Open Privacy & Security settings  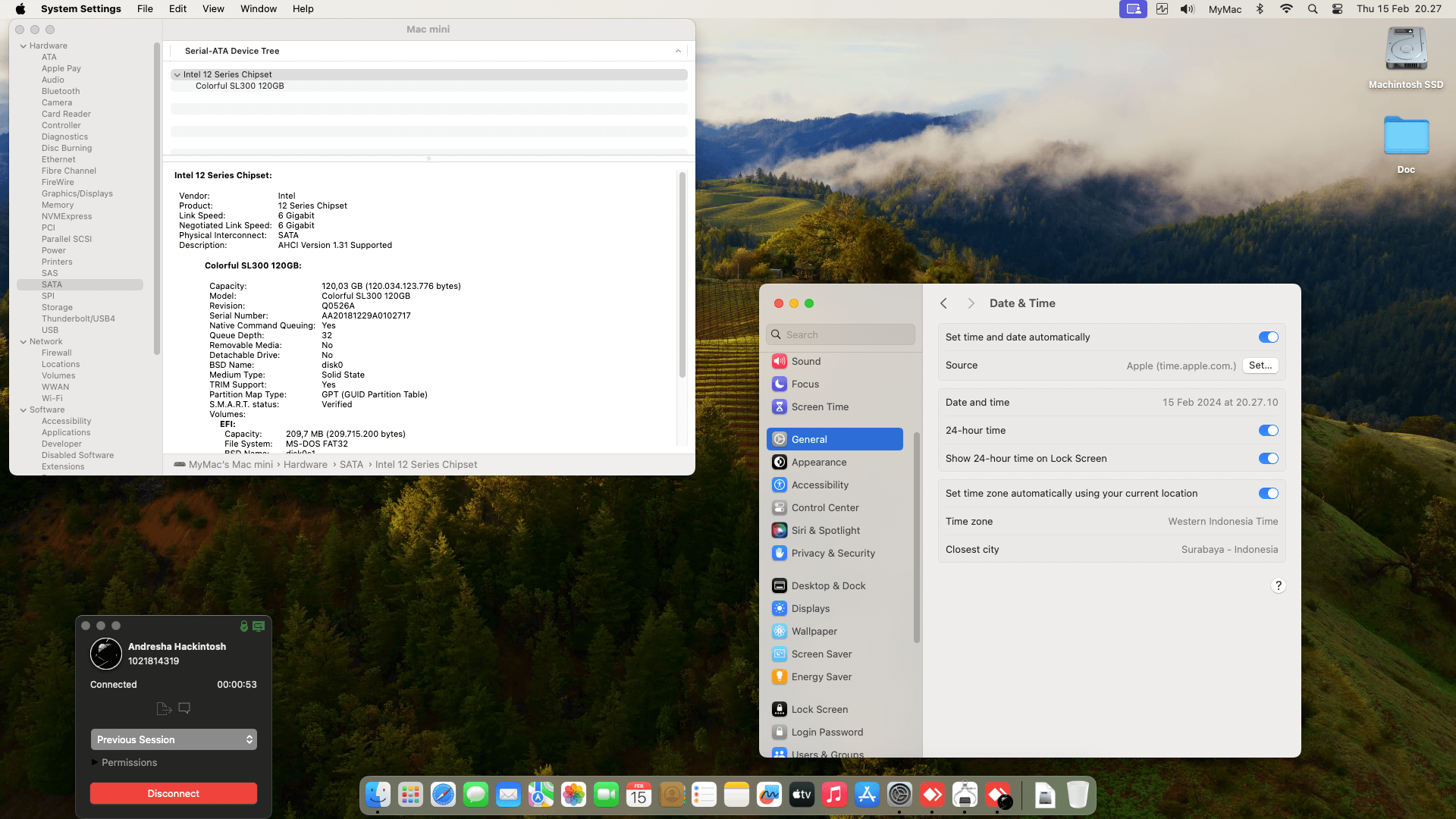(834, 554)
